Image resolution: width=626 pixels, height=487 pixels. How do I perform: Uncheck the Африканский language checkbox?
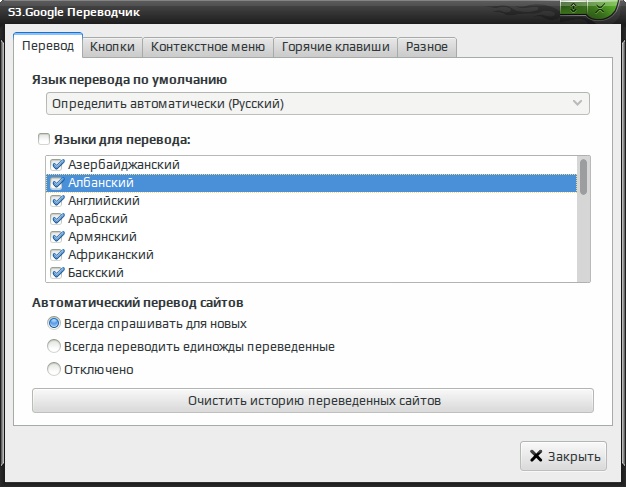click(x=57, y=255)
